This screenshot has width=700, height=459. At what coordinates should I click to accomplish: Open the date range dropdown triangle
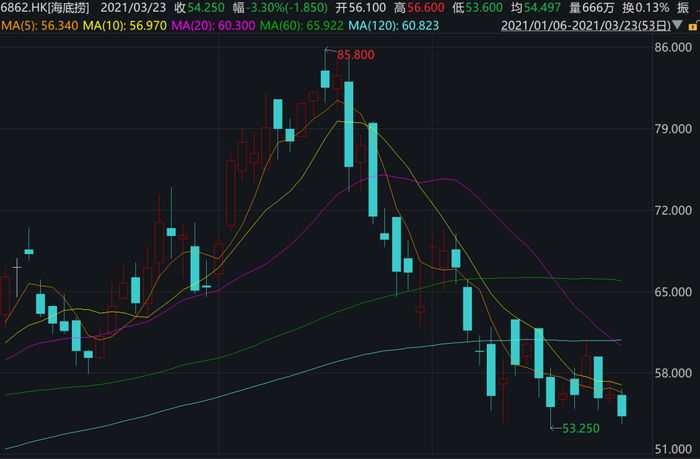[x=677, y=25]
